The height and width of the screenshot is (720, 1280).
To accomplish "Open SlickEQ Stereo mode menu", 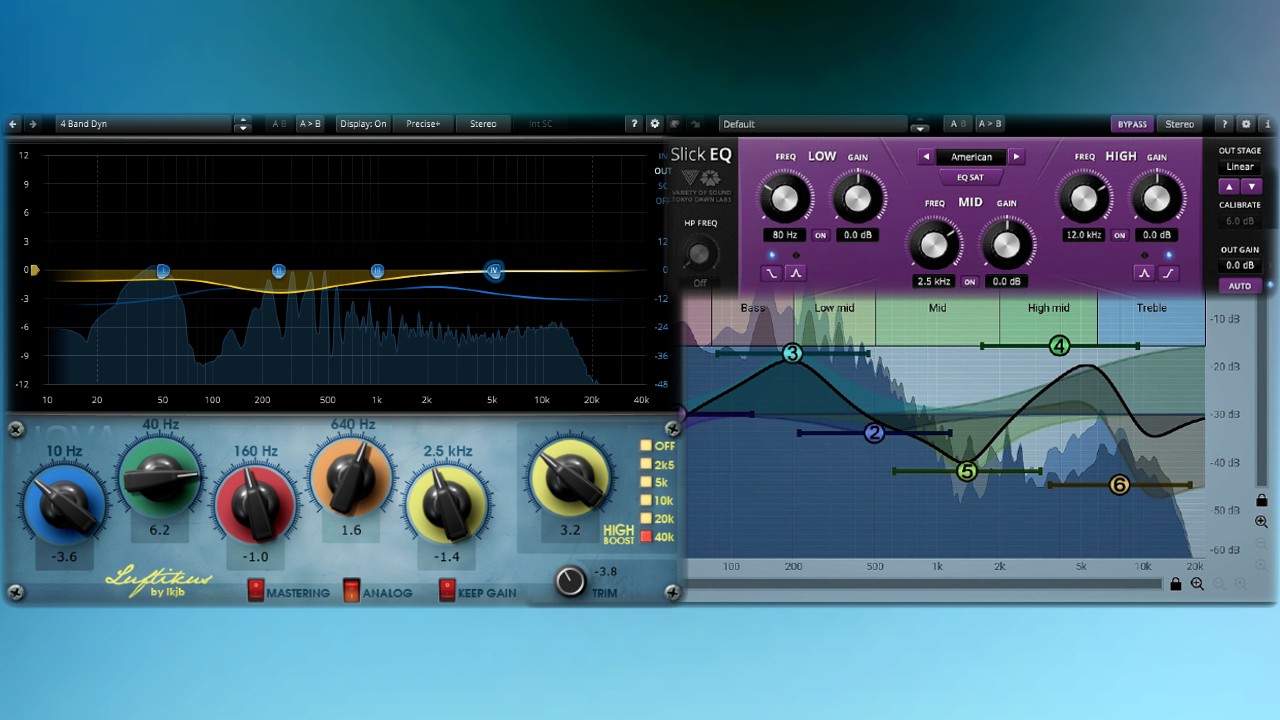I will pyautogui.click(x=1180, y=124).
